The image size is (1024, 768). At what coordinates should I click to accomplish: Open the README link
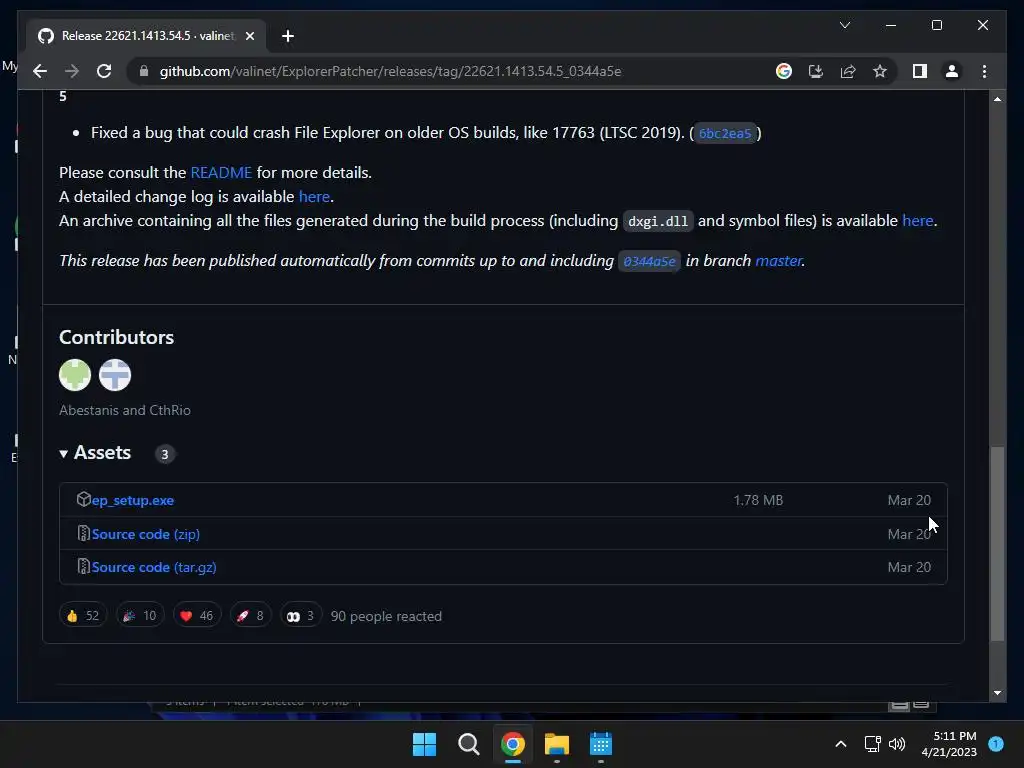coord(221,172)
